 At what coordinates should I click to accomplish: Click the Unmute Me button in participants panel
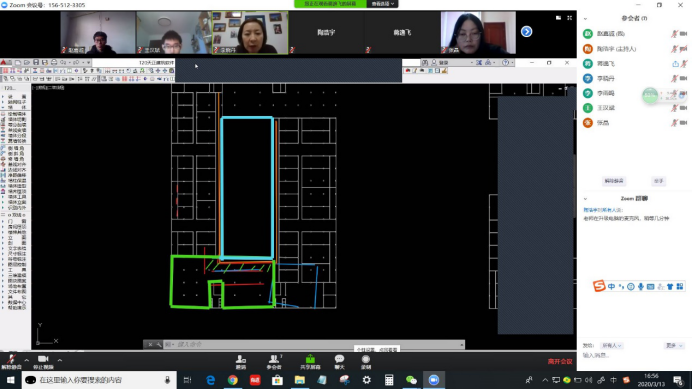(614, 181)
